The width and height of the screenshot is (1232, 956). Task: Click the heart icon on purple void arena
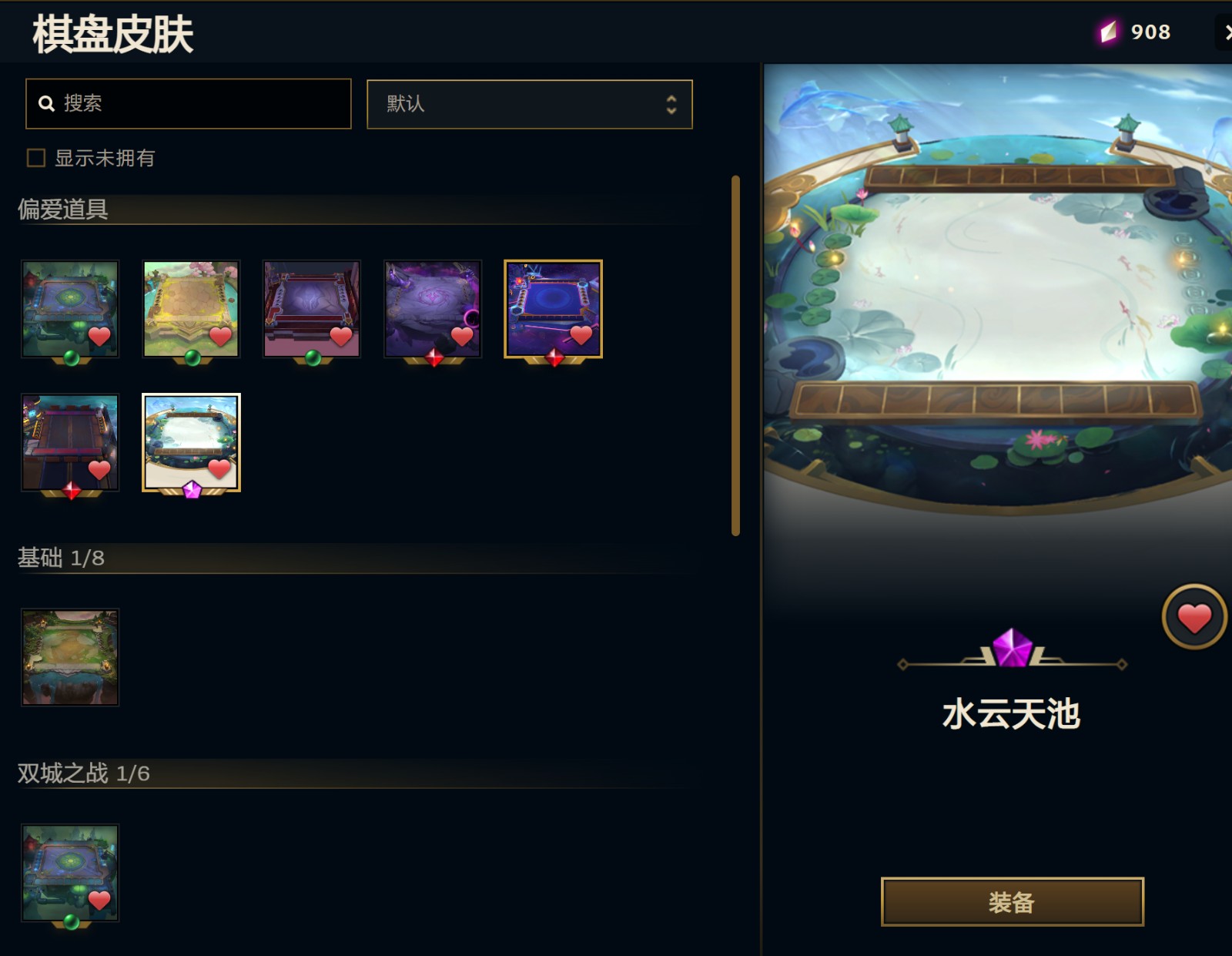click(462, 337)
